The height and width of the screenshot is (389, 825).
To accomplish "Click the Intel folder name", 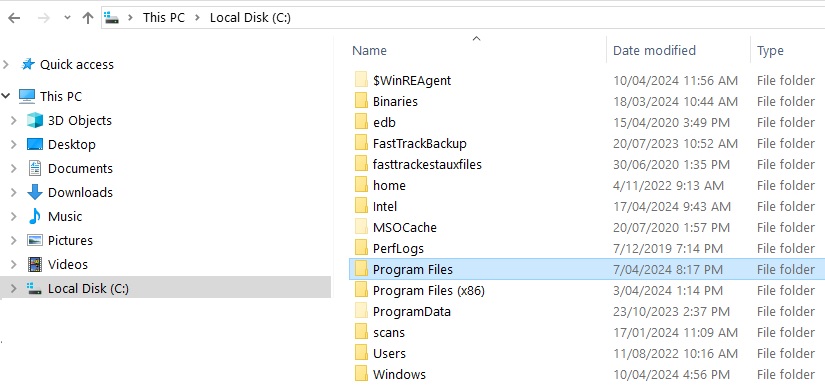I will 385,207.
